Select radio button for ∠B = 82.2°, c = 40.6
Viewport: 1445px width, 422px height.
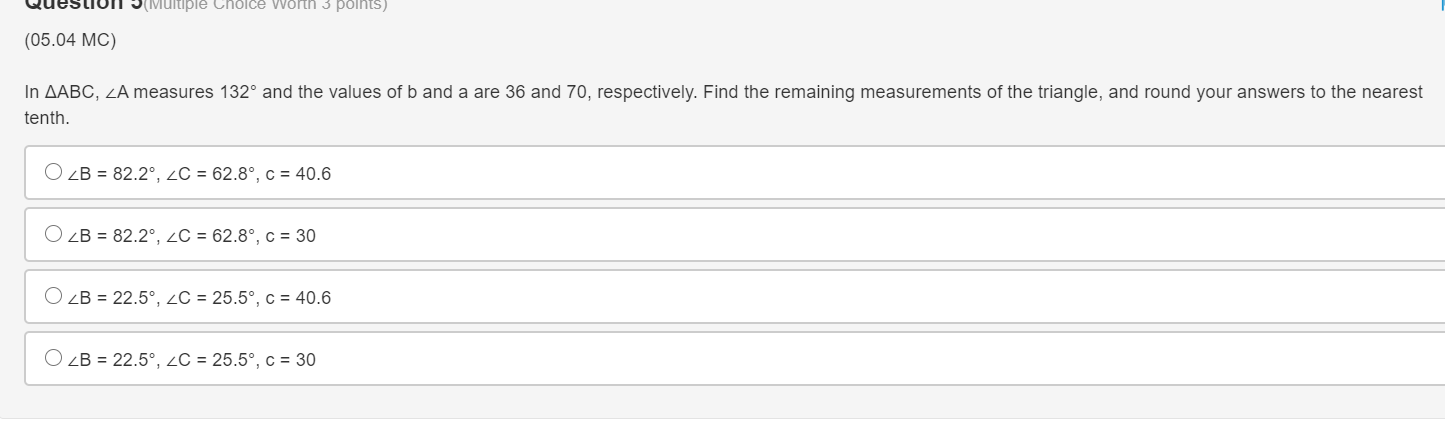click(53, 173)
